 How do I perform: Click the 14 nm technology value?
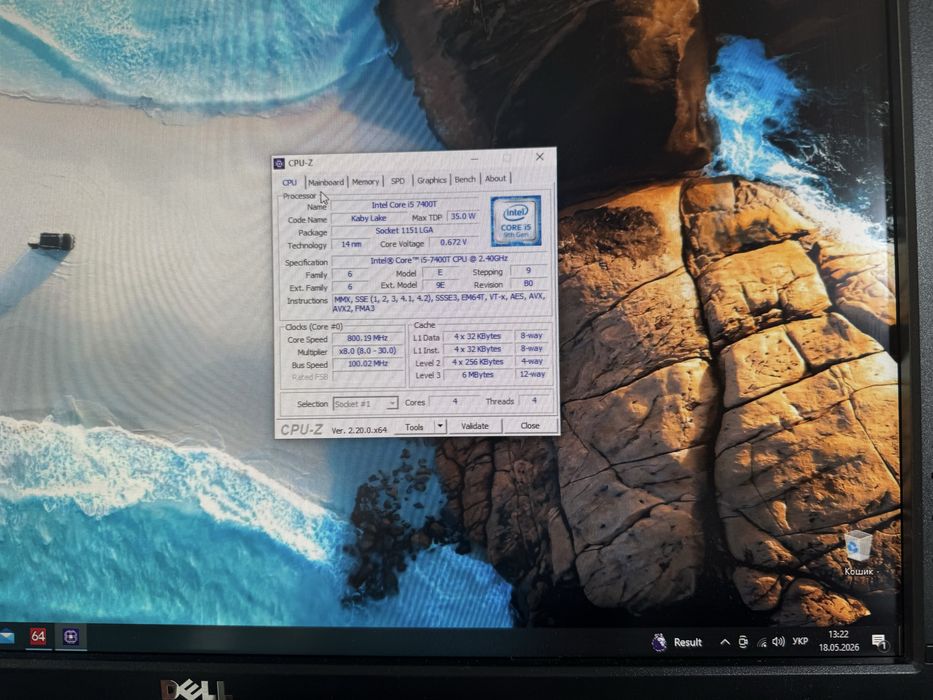pyautogui.click(x=351, y=244)
